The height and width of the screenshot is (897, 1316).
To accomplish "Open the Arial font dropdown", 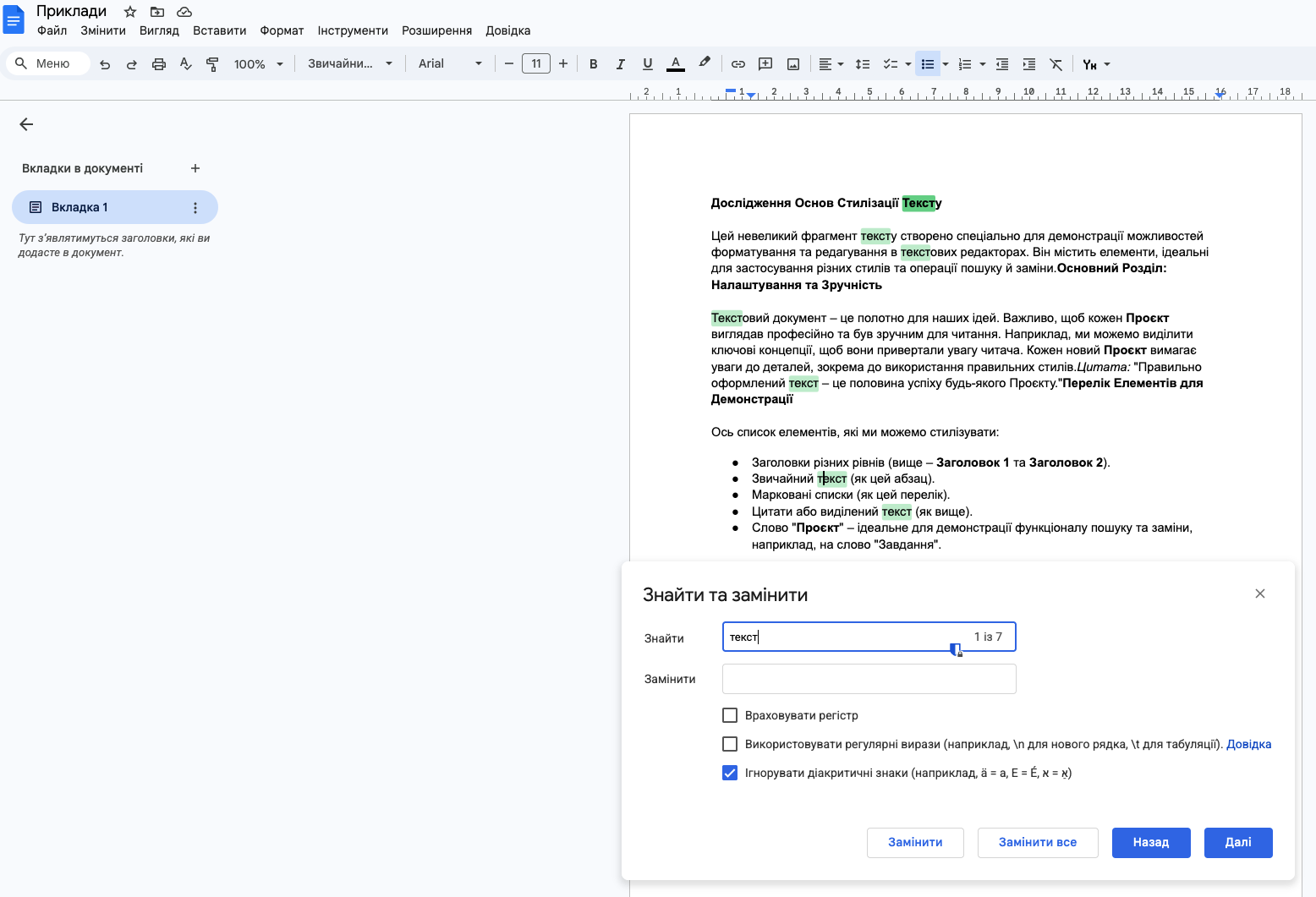I will coord(450,64).
